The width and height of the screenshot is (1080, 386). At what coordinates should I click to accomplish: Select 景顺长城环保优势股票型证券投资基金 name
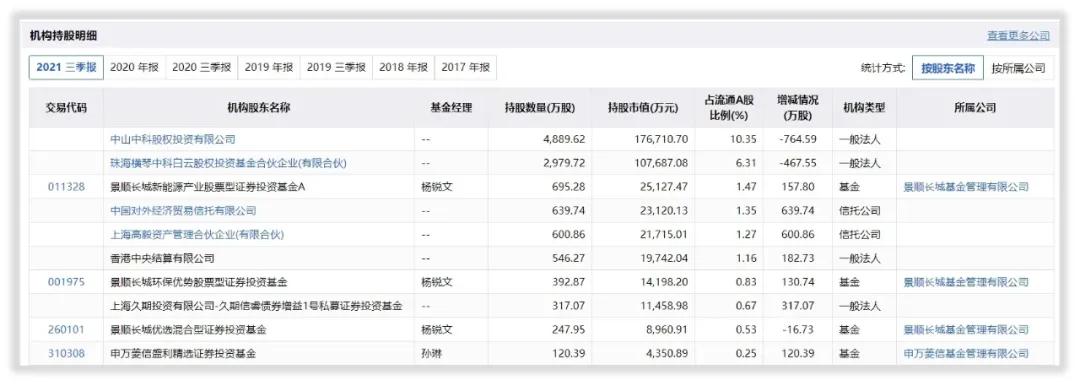(198, 282)
